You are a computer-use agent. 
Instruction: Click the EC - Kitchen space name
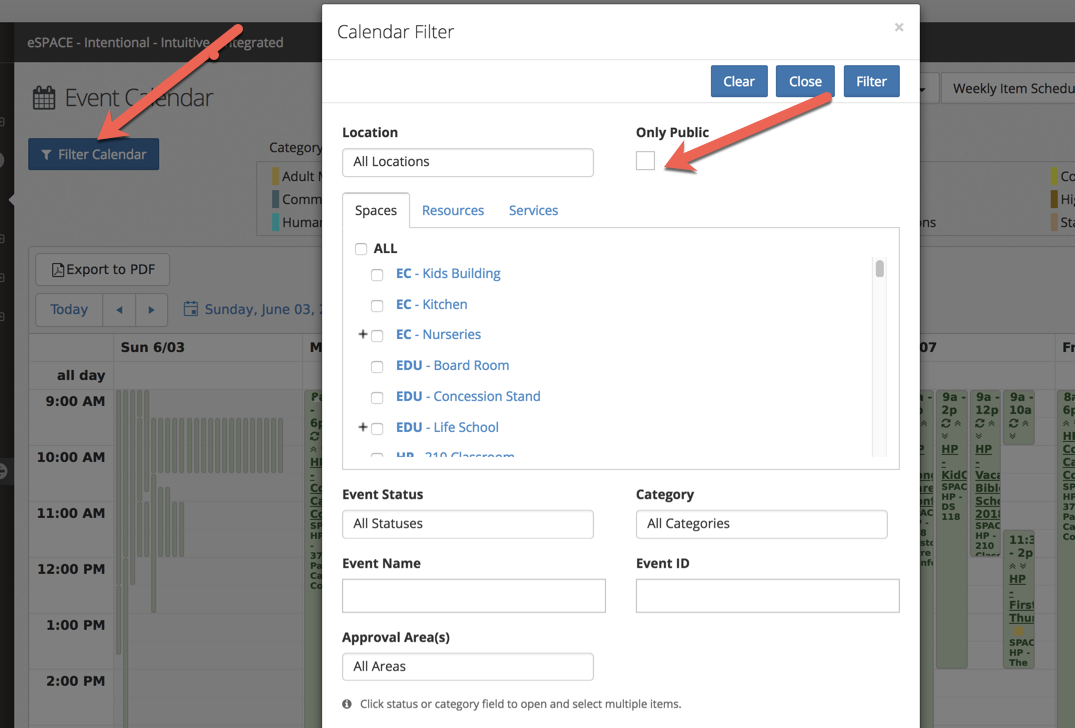[x=432, y=304]
